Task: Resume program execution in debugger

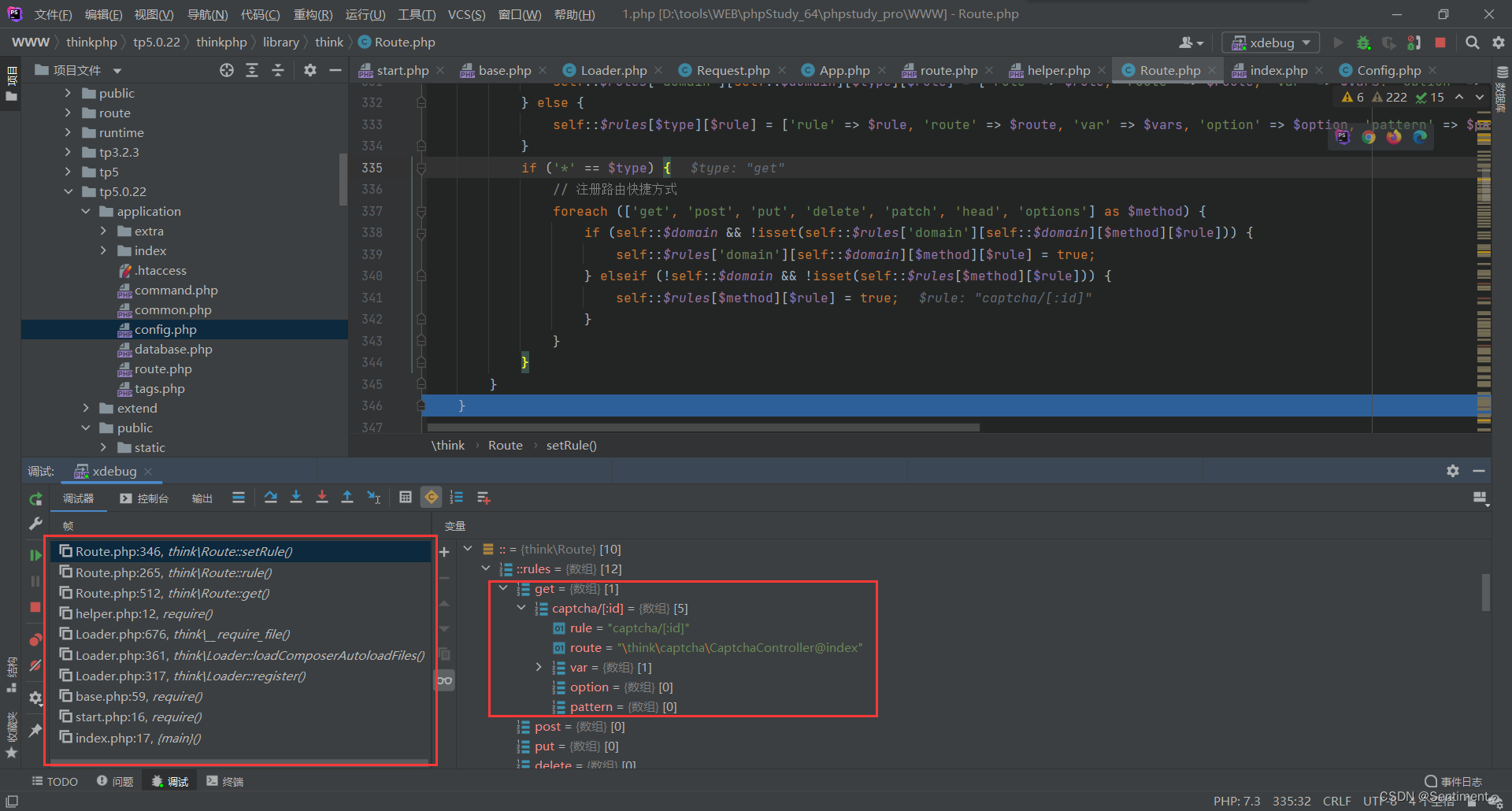Action: 35,555
